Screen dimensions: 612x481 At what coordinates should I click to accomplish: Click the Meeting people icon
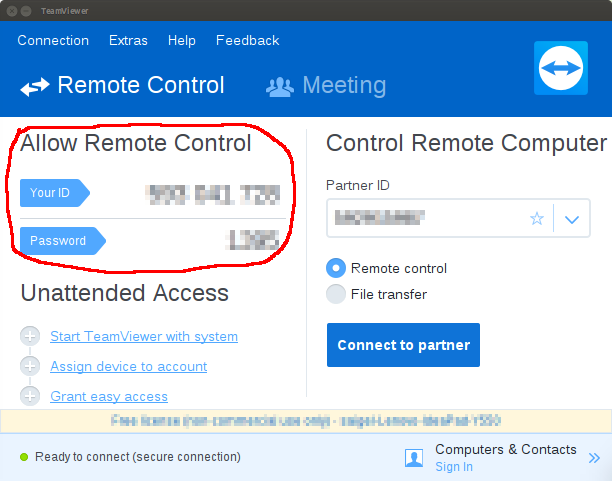279,86
